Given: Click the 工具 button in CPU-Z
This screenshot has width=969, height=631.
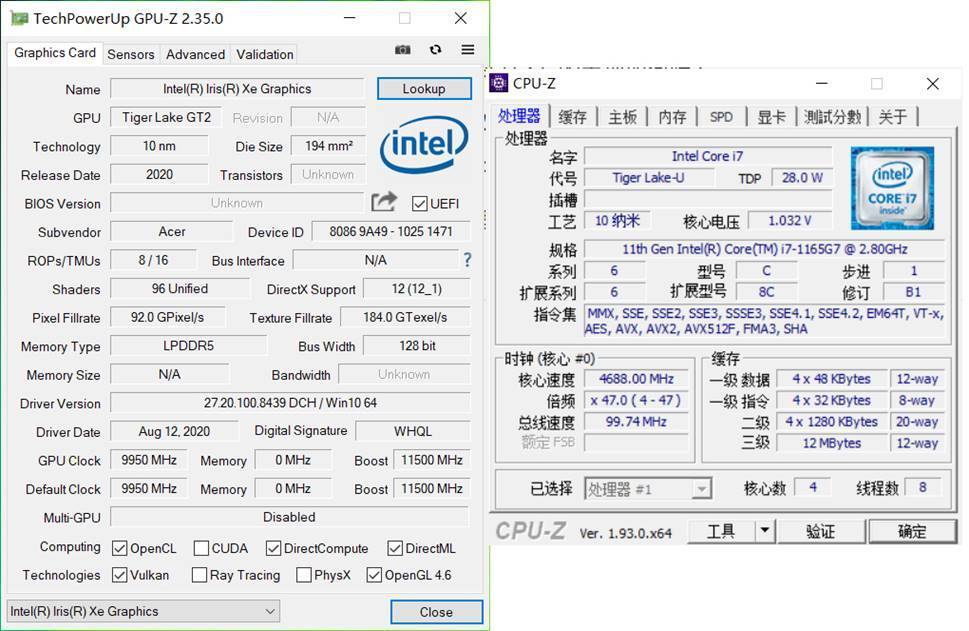Looking at the screenshot, I should (721, 531).
